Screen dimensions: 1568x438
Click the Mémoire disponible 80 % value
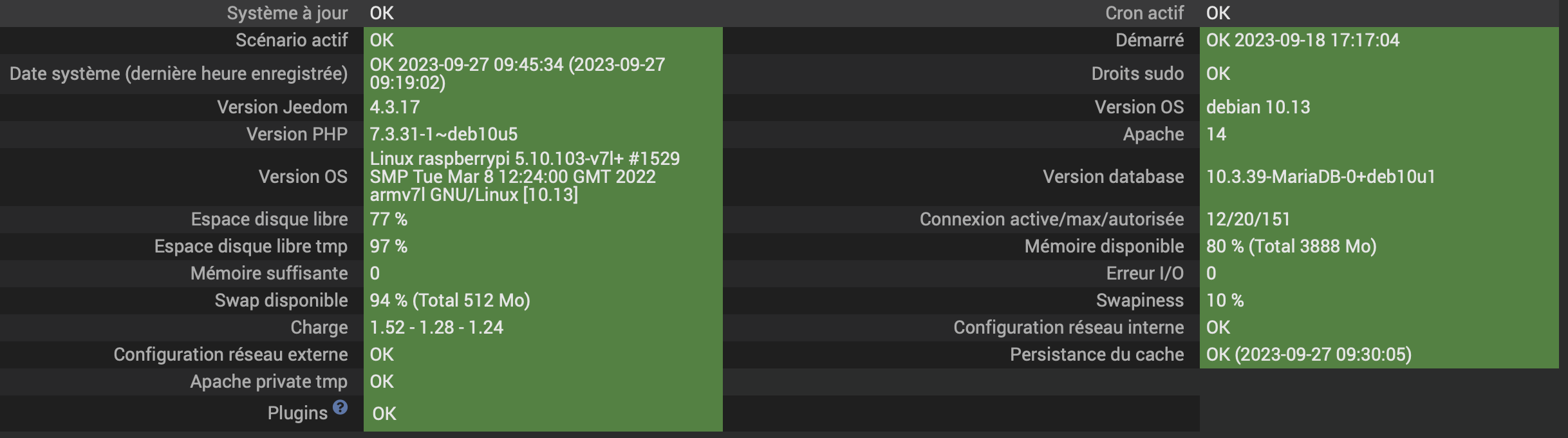(1291, 246)
